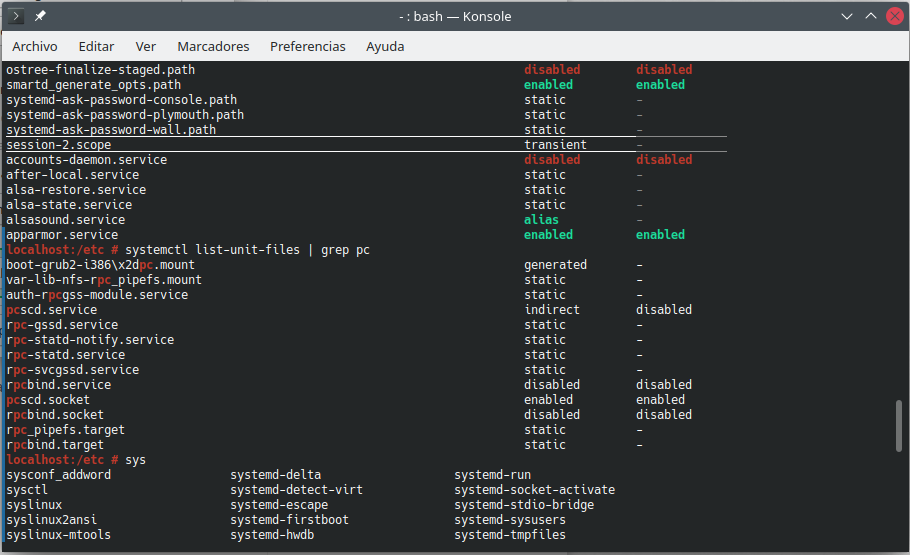
Task: Minimize the Konsole window
Action: click(846, 16)
